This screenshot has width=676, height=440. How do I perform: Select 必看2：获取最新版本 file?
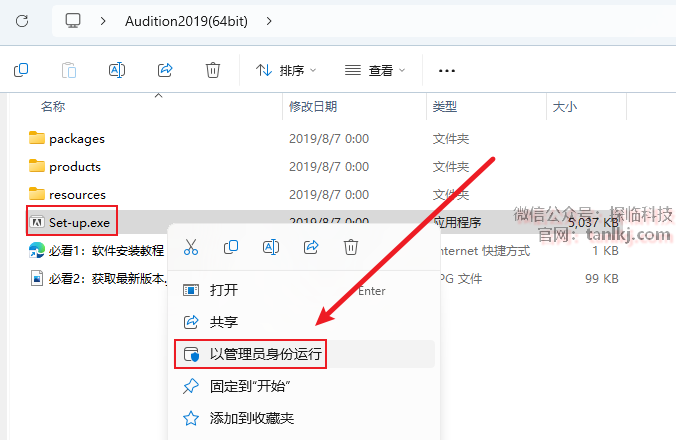(107, 279)
